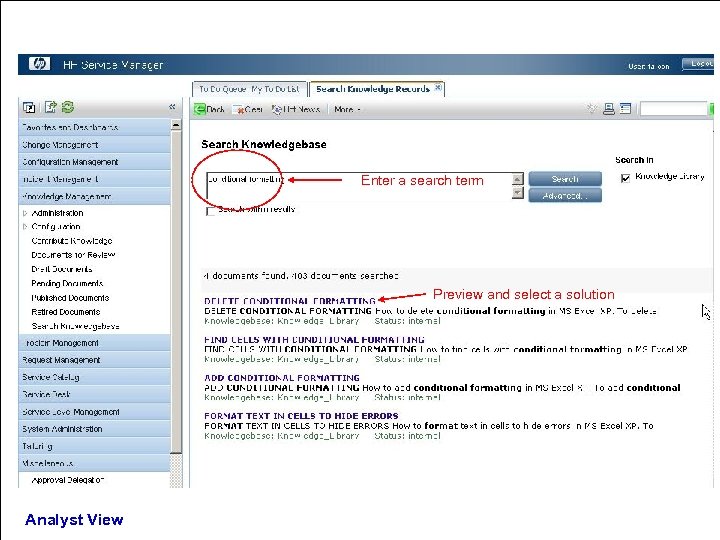Collapse the navigator with the double chevron
720x540 pixels.
[x=172, y=107]
